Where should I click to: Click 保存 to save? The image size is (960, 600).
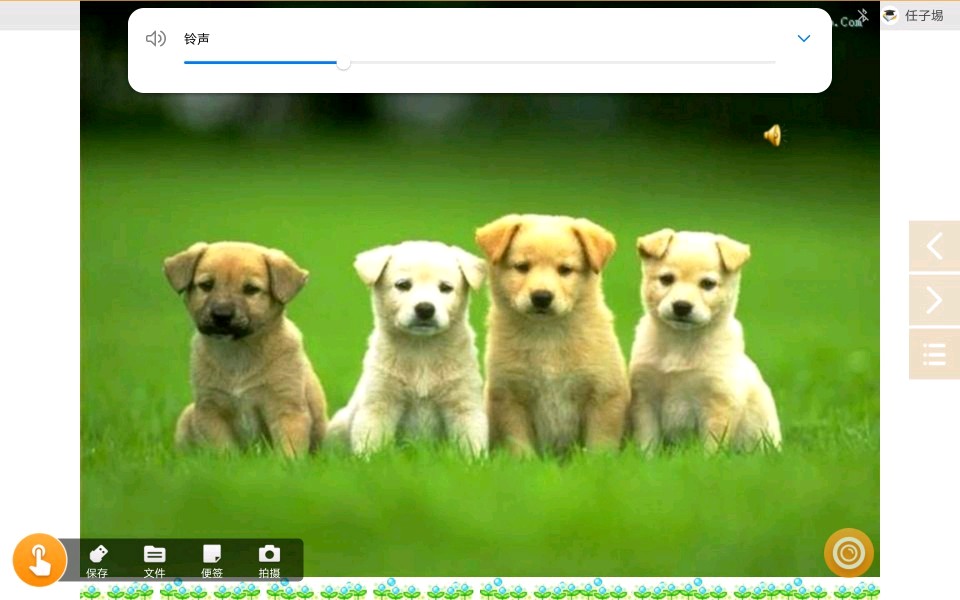pyautogui.click(x=97, y=561)
